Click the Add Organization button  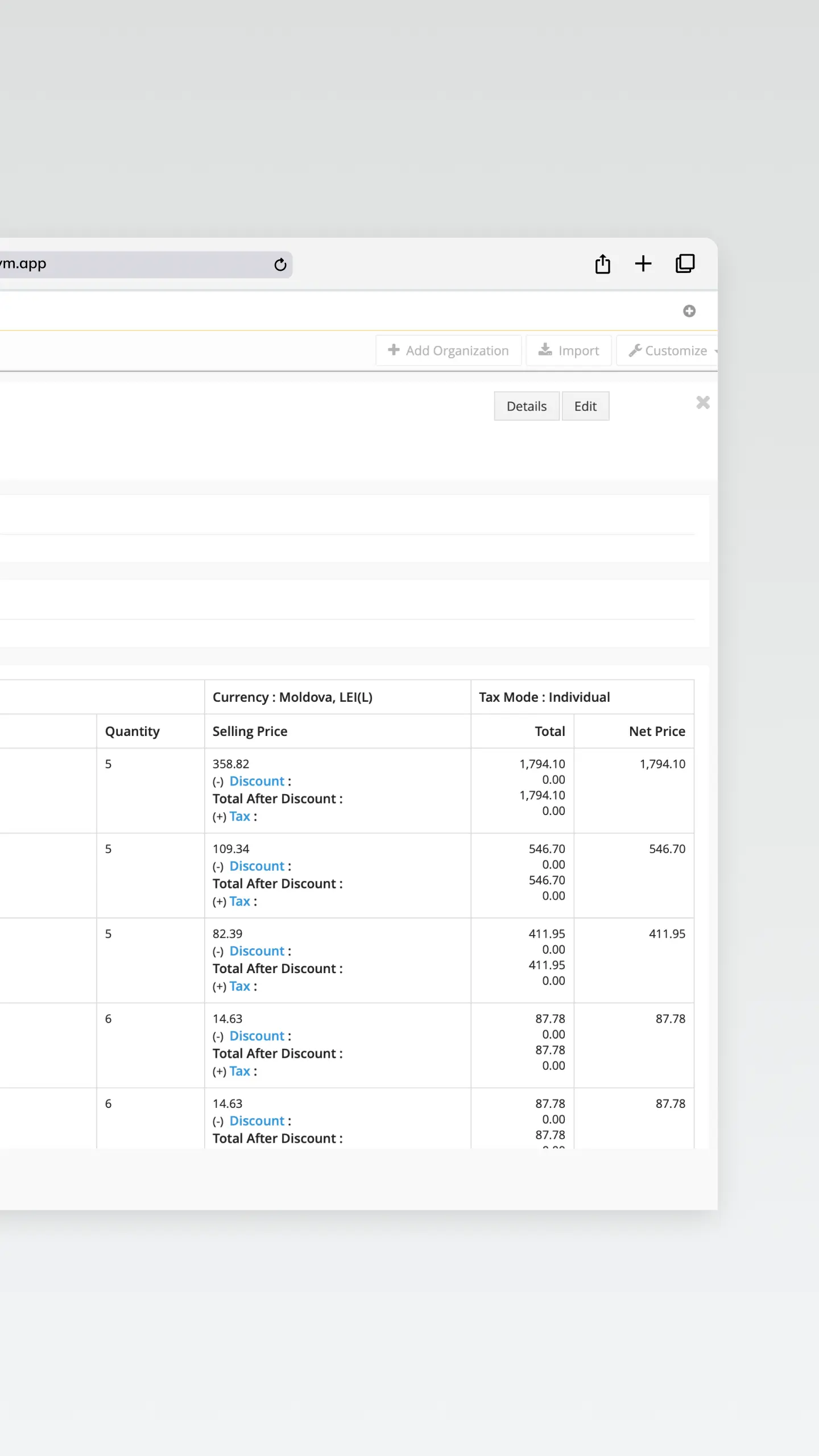coord(448,350)
